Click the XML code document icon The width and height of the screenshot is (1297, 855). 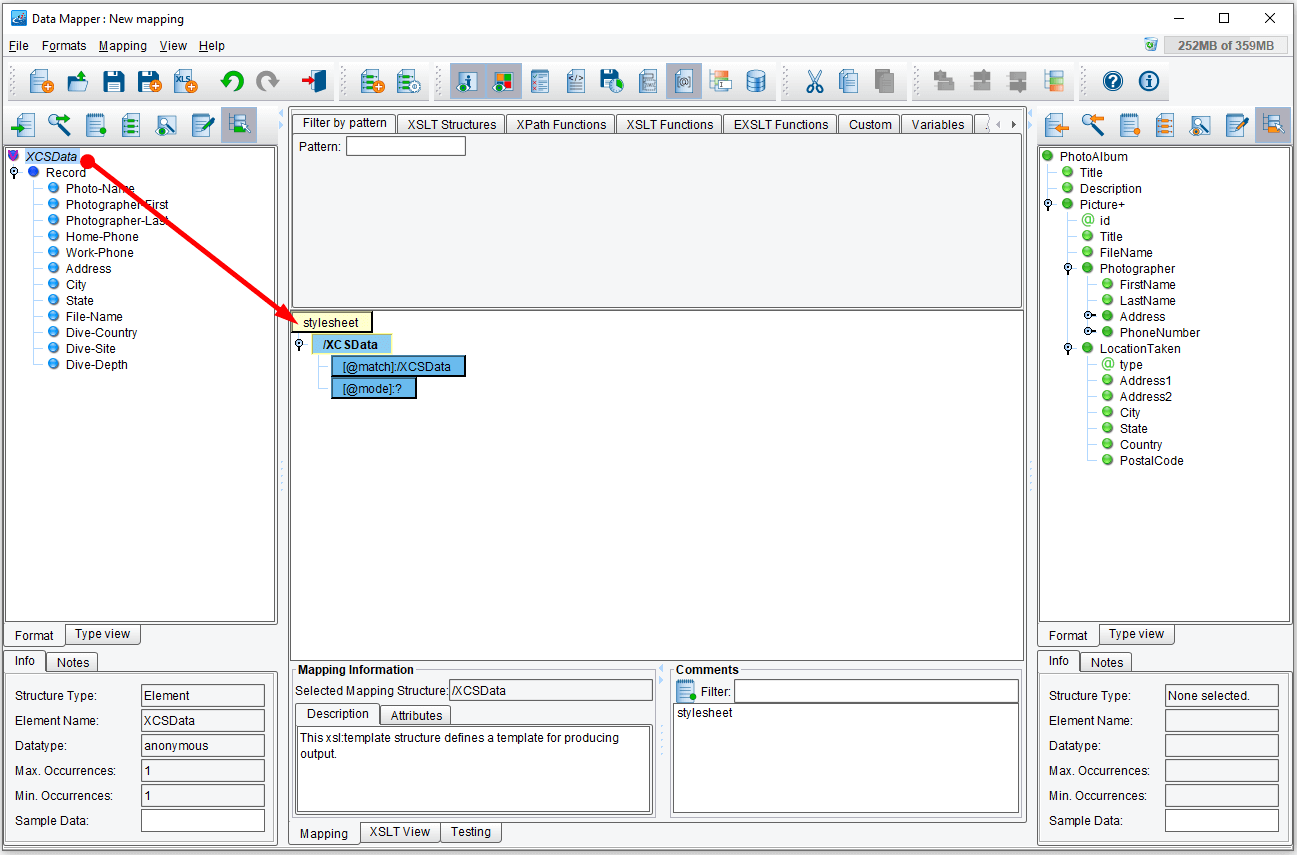576,81
